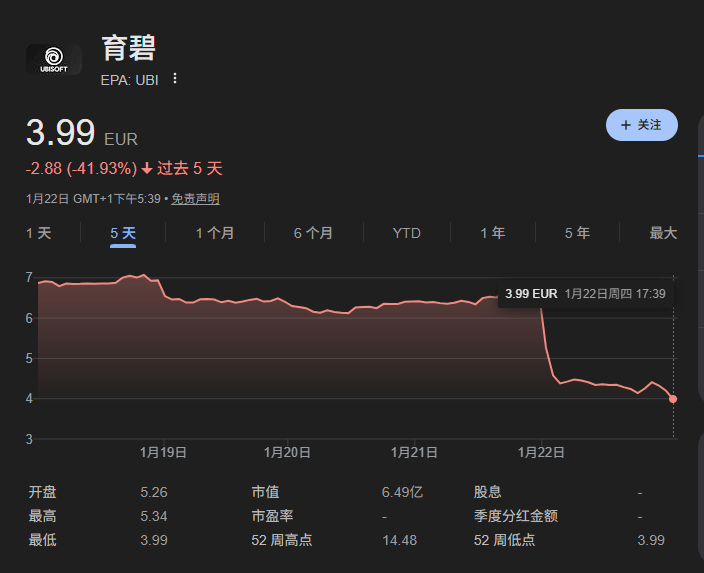The height and width of the screenshot is (573, 704).
Task: Click the 育碧 company title
Action: click(129, 47)
